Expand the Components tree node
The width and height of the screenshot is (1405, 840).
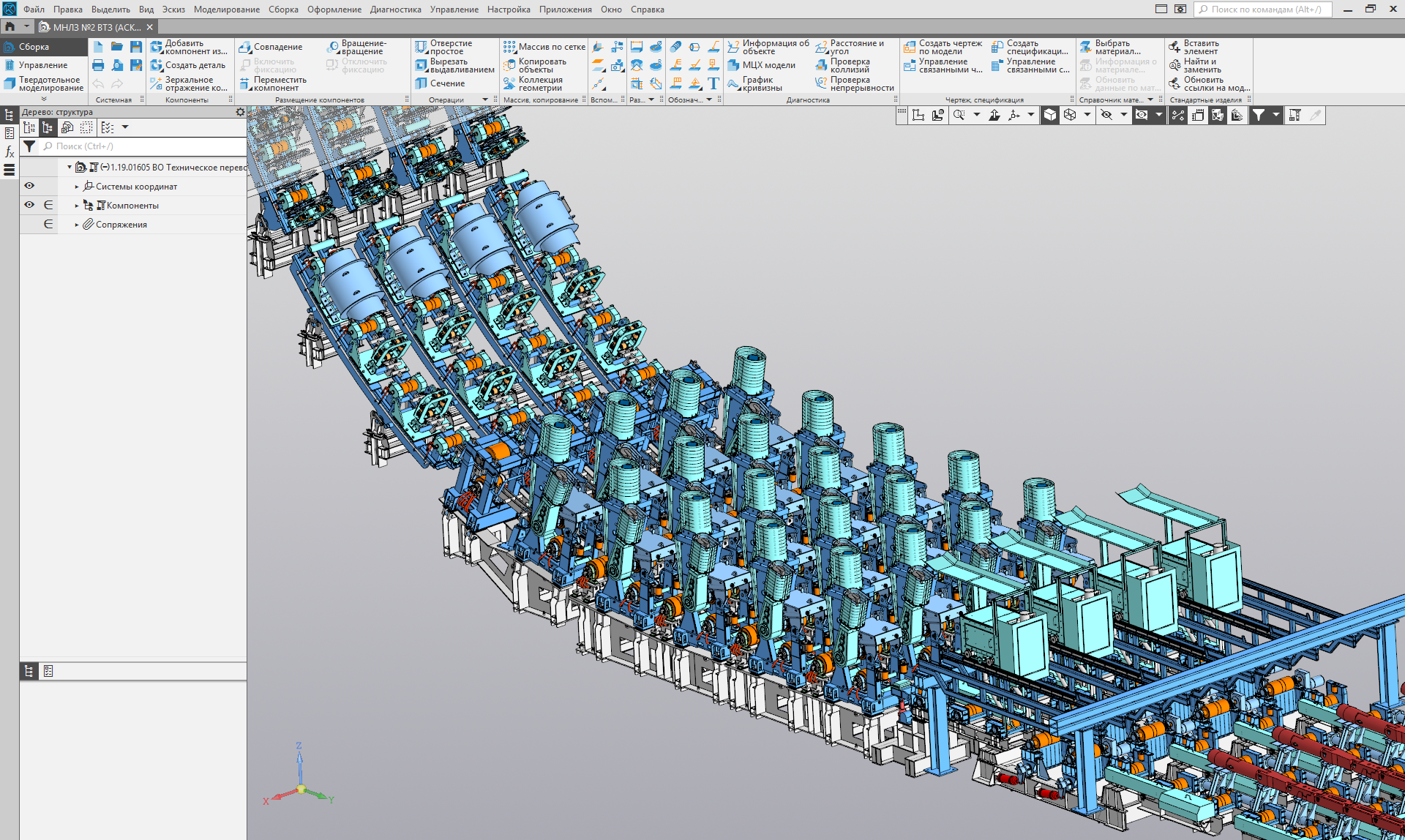(77, 206)
